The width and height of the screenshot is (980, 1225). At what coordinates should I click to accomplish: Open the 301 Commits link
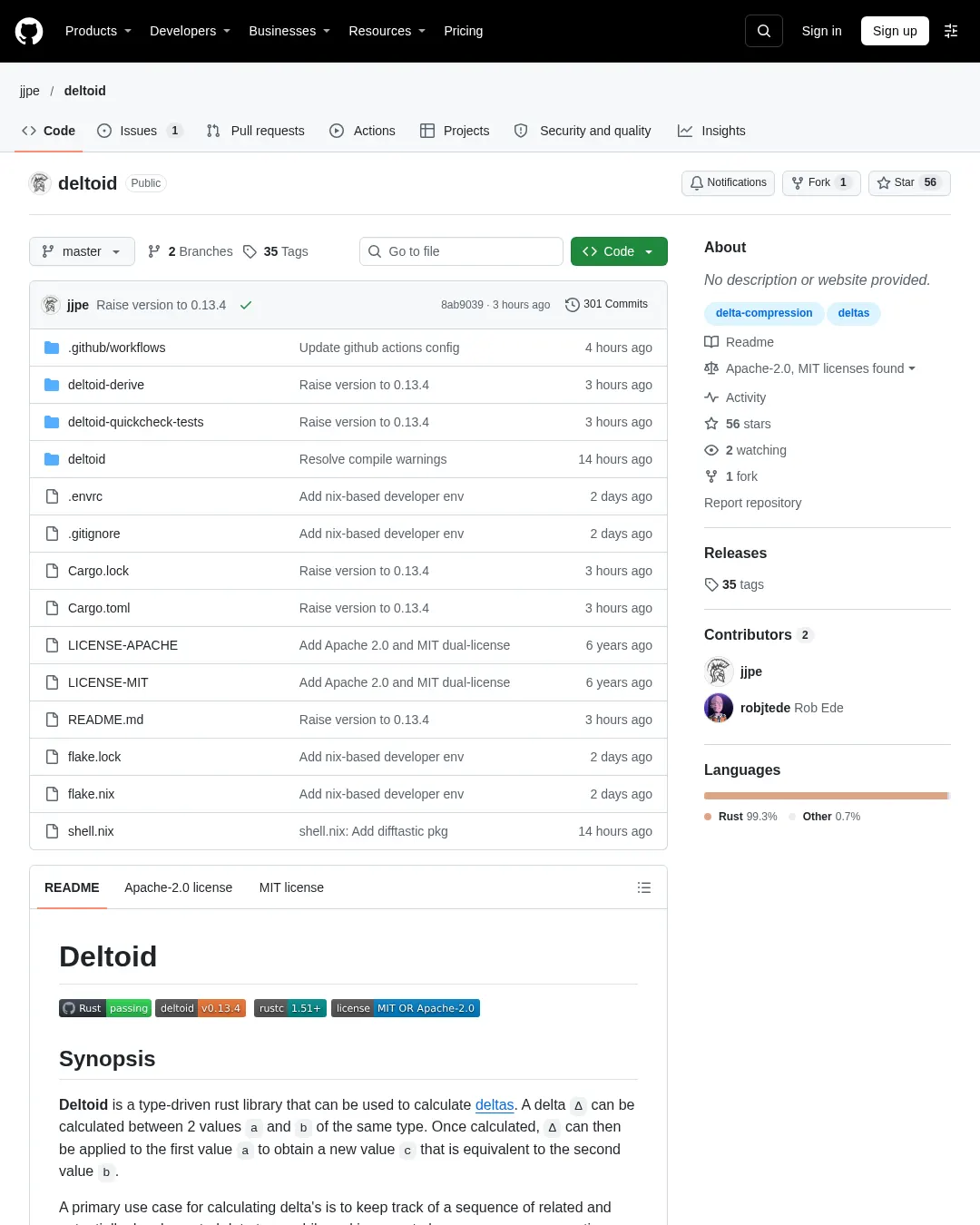tap(606, 305)
